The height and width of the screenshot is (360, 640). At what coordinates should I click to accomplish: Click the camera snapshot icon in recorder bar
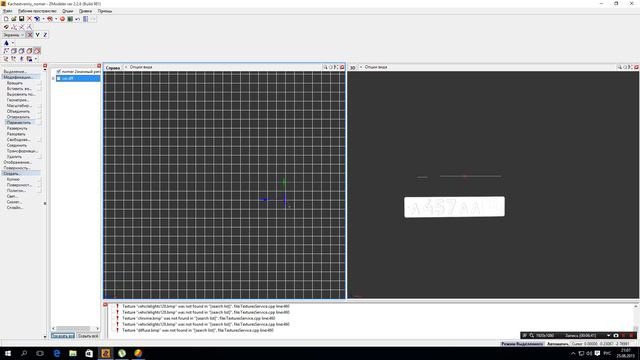pyautogui.click(x=616, y=336)
